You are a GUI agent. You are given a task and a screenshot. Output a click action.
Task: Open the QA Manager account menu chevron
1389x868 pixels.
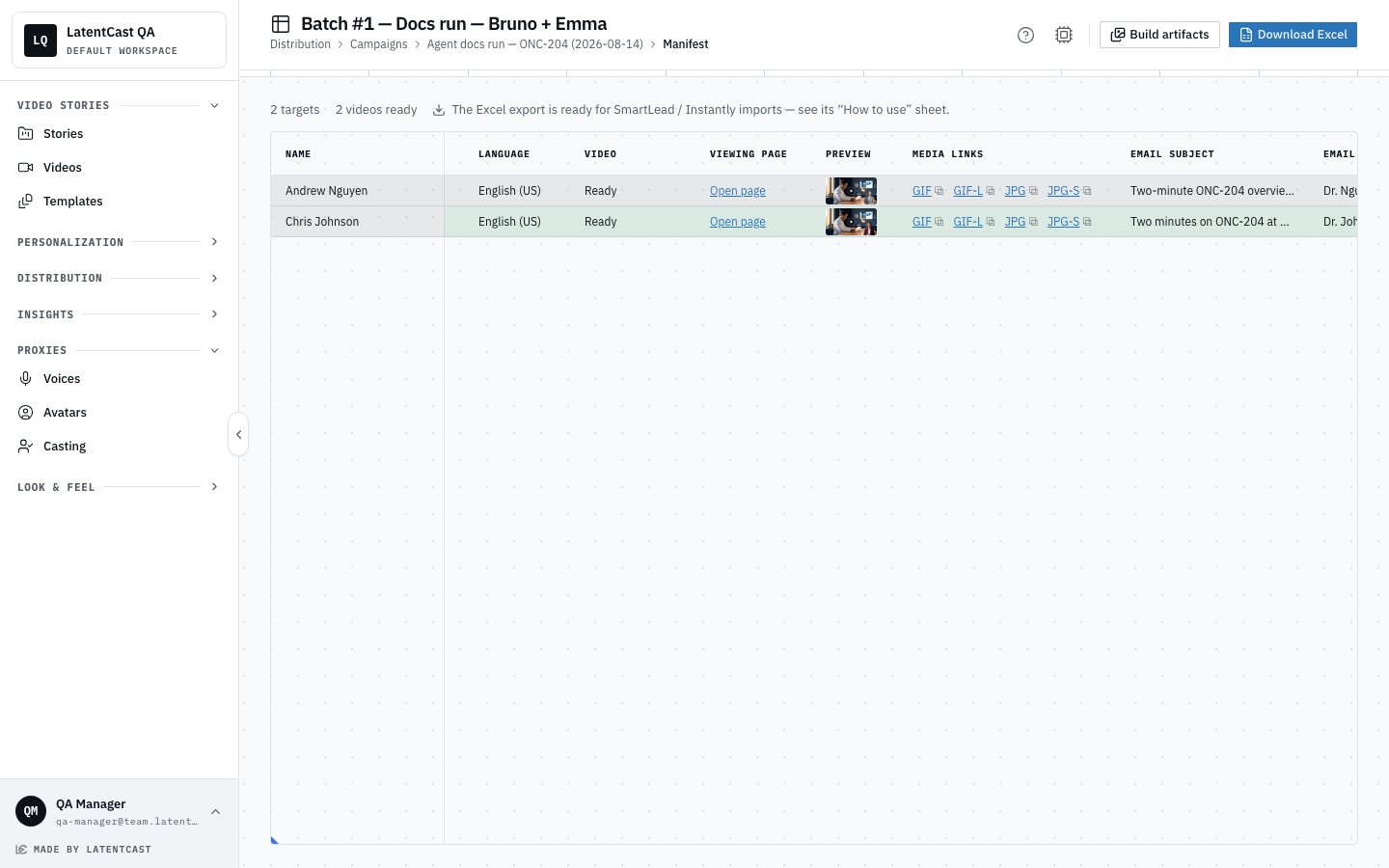coord(215,812)
